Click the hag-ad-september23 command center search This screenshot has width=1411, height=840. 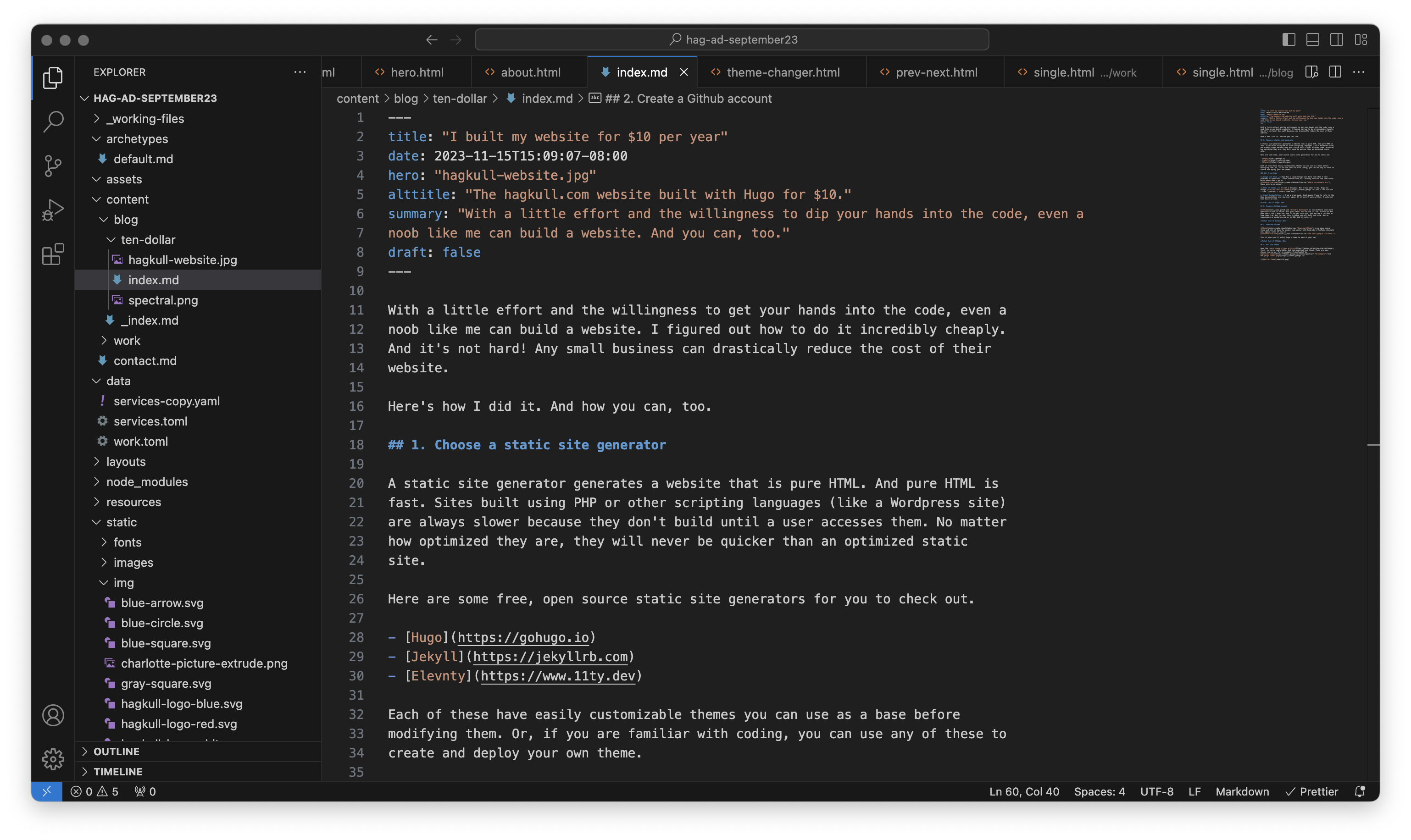click(732, 39)
